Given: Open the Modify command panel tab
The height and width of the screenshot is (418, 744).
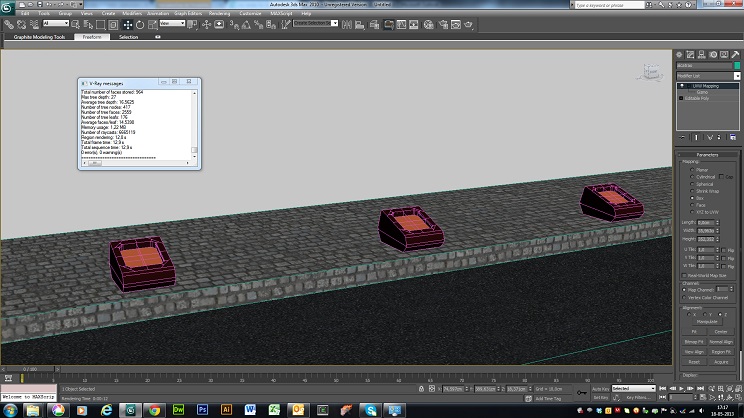Looking at the screenshot, I should [x=690, y=55].
